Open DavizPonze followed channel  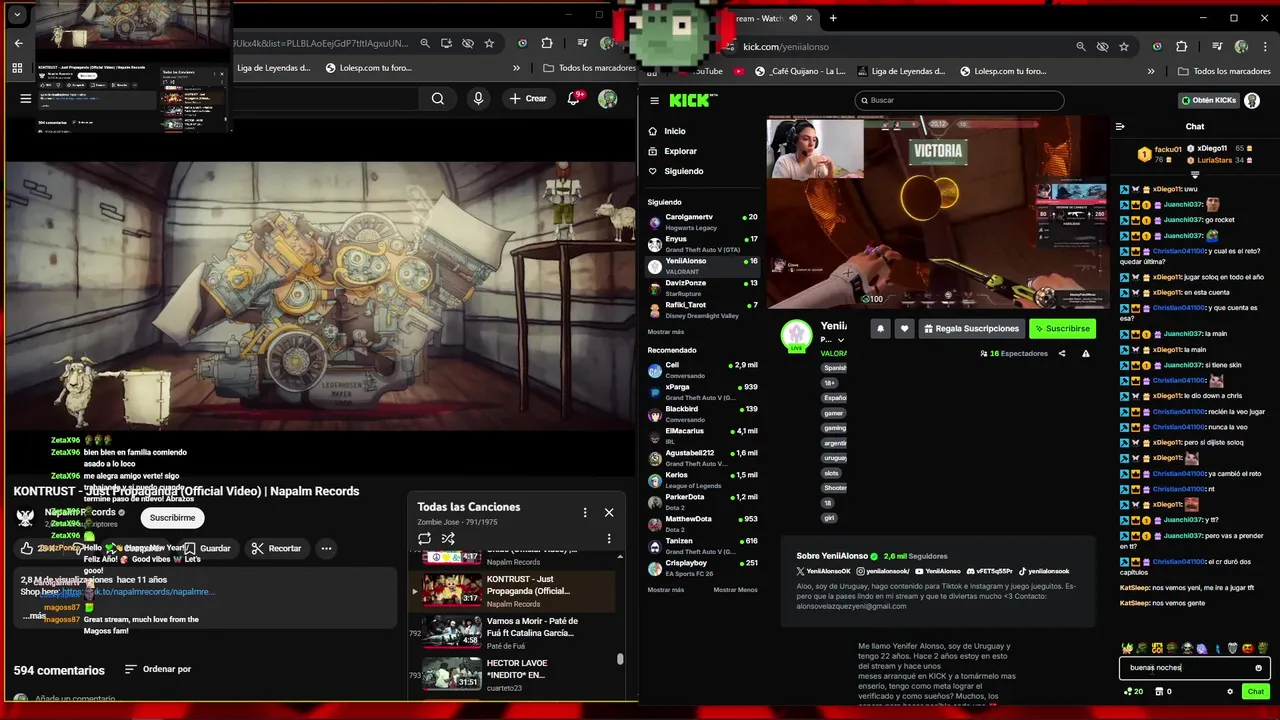coord(703,288)
